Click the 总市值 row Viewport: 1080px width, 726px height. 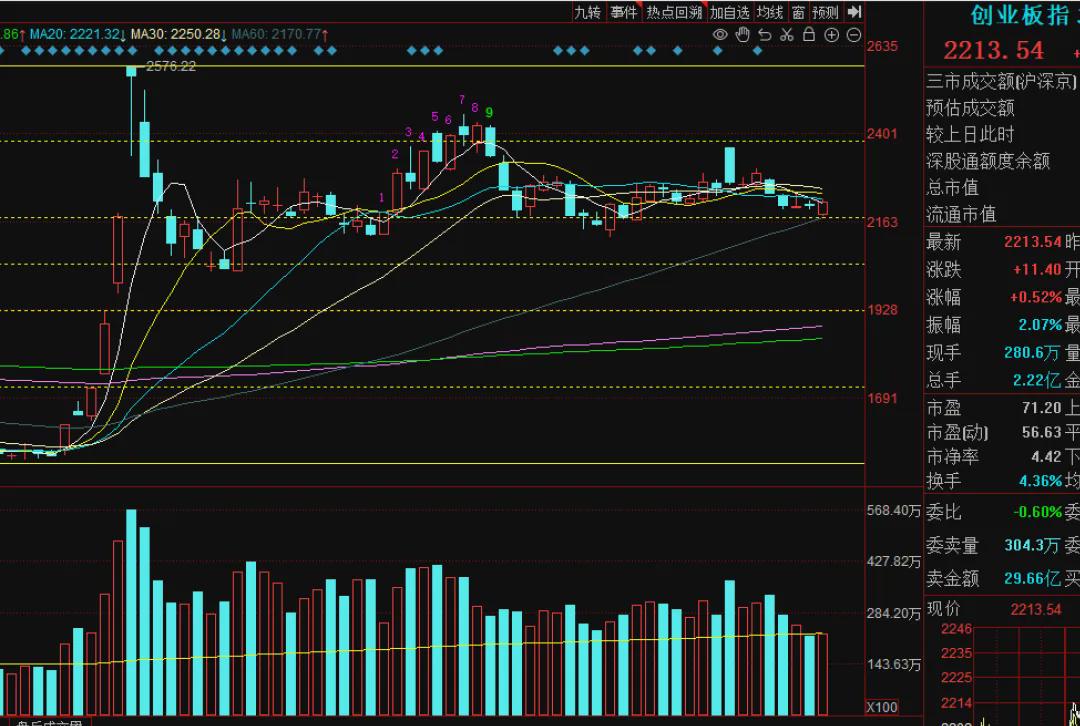coord(952,187)
